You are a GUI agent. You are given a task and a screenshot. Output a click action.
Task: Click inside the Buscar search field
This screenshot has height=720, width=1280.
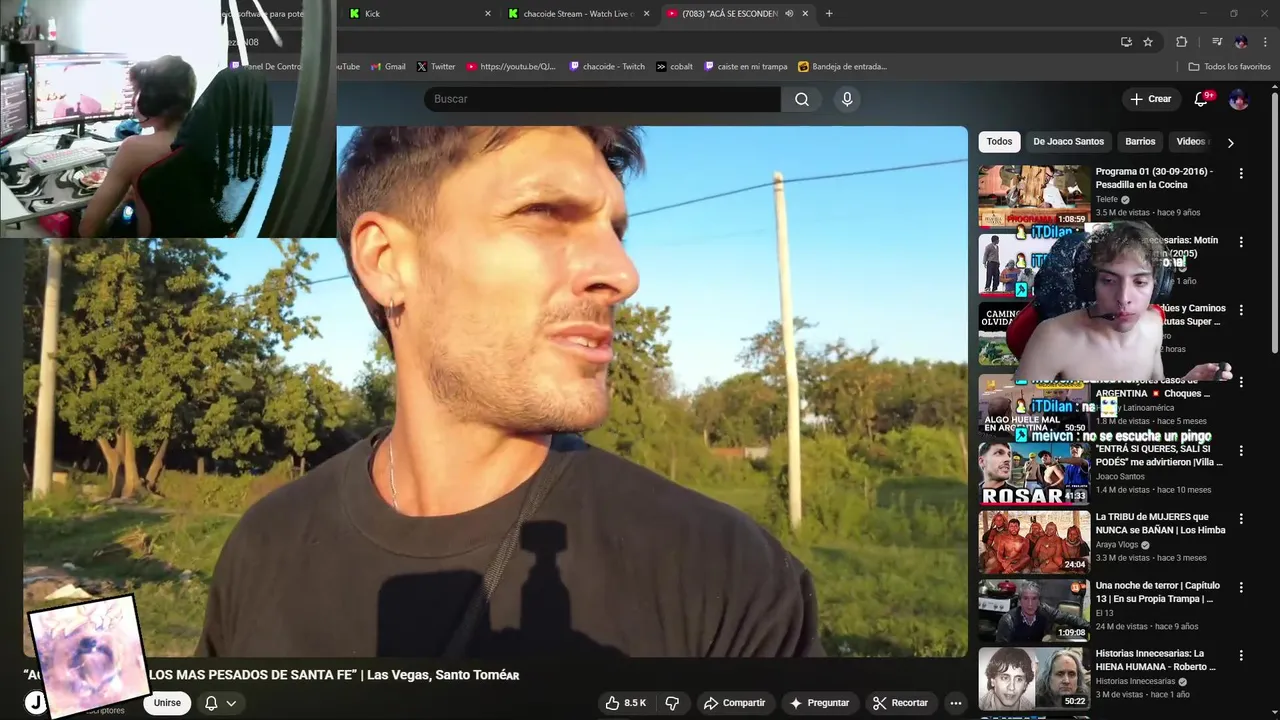tap(602, 99)
